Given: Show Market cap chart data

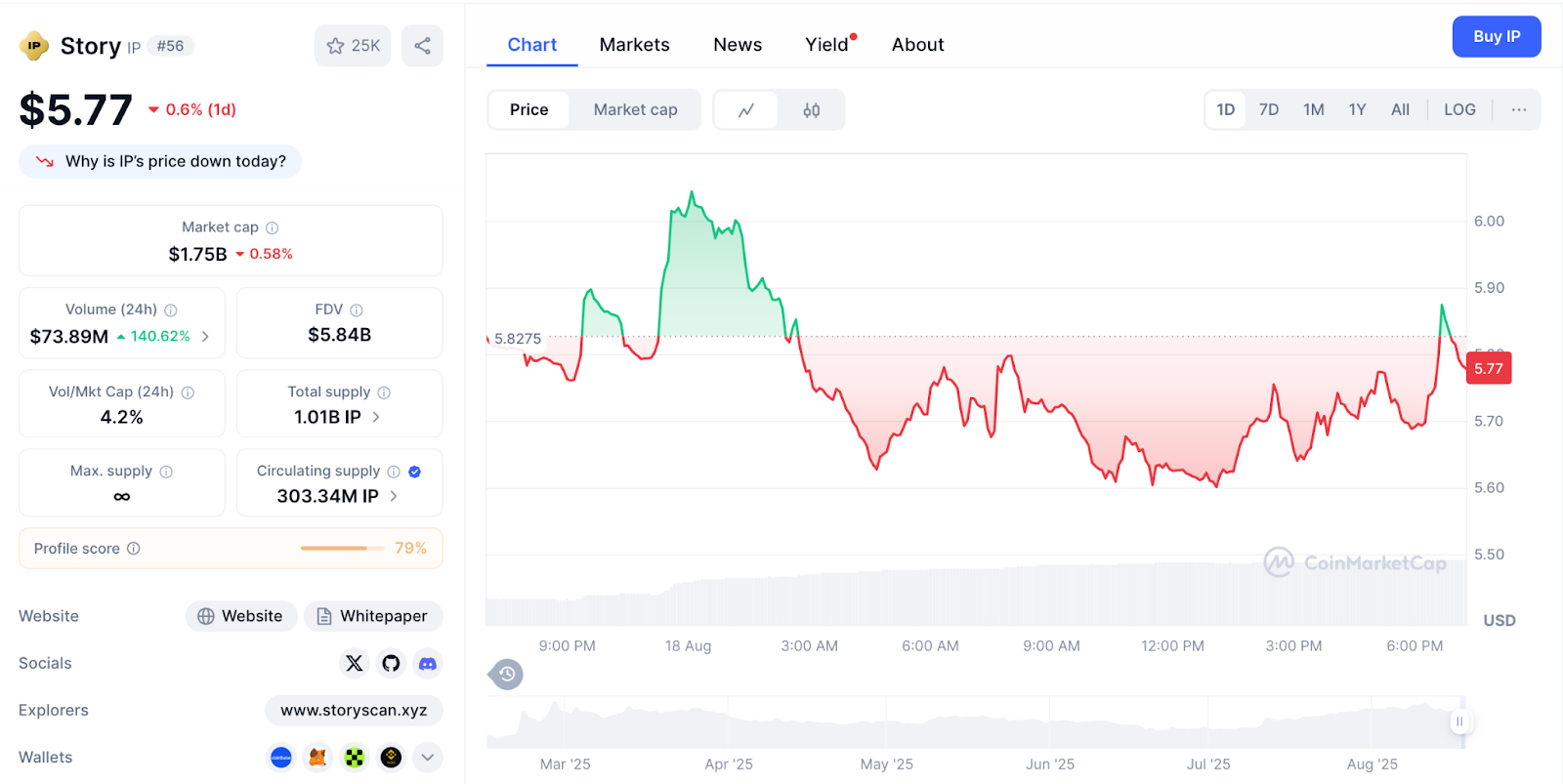Looking at the screenshot, I should click(x=635, y=110).
